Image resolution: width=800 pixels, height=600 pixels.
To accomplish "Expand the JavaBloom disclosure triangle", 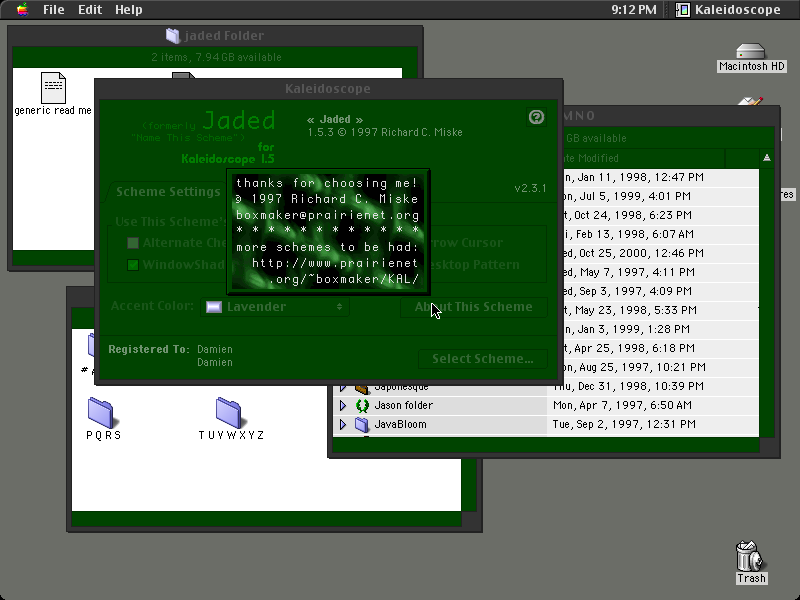I will [x=343, y=424].
